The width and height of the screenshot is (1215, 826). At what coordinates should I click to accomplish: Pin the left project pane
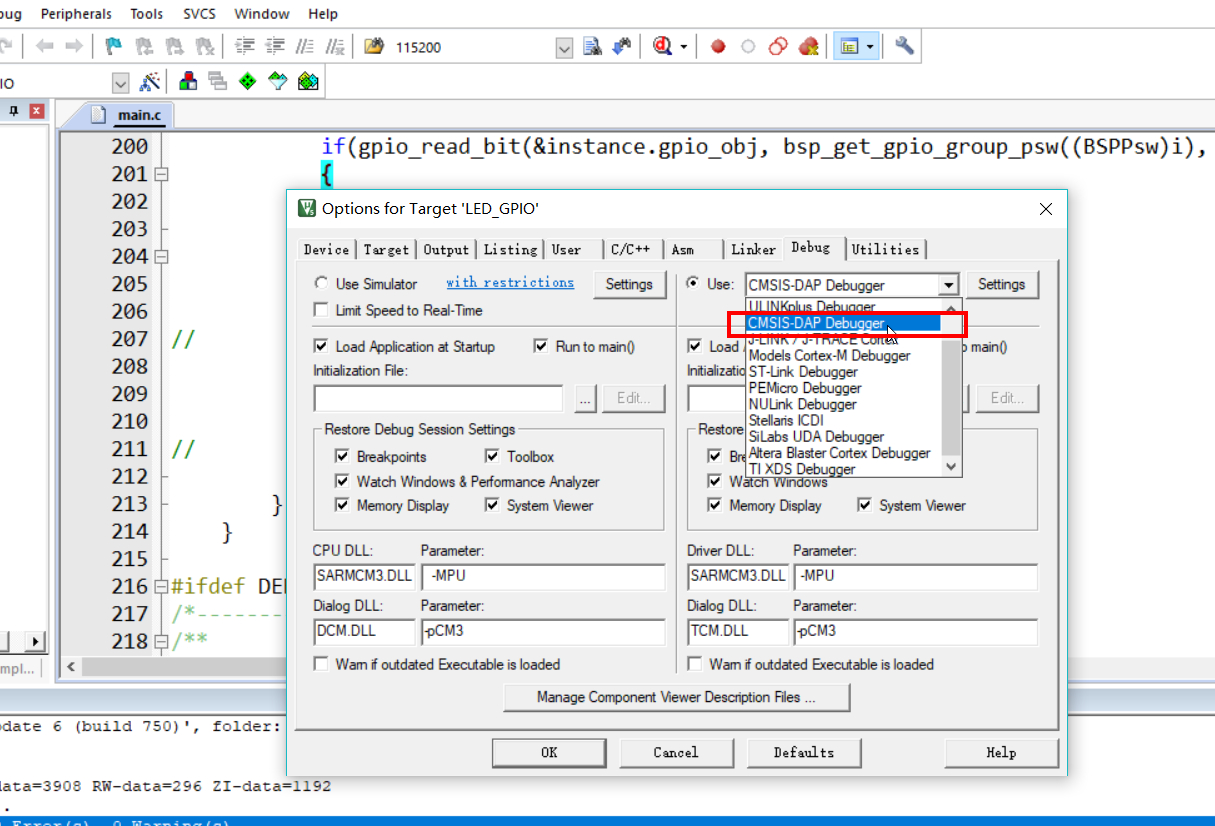tap(14, 111)
